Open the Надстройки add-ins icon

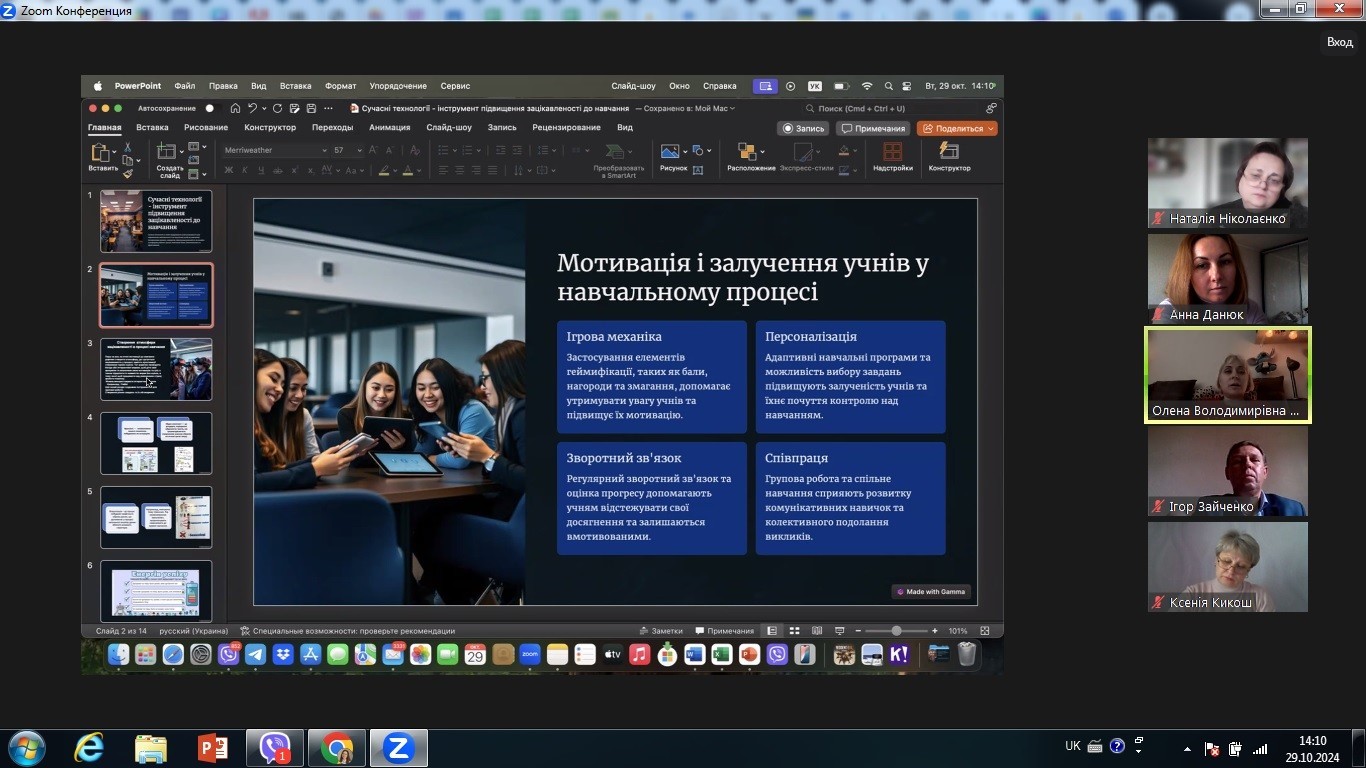[x=892, y=151]
